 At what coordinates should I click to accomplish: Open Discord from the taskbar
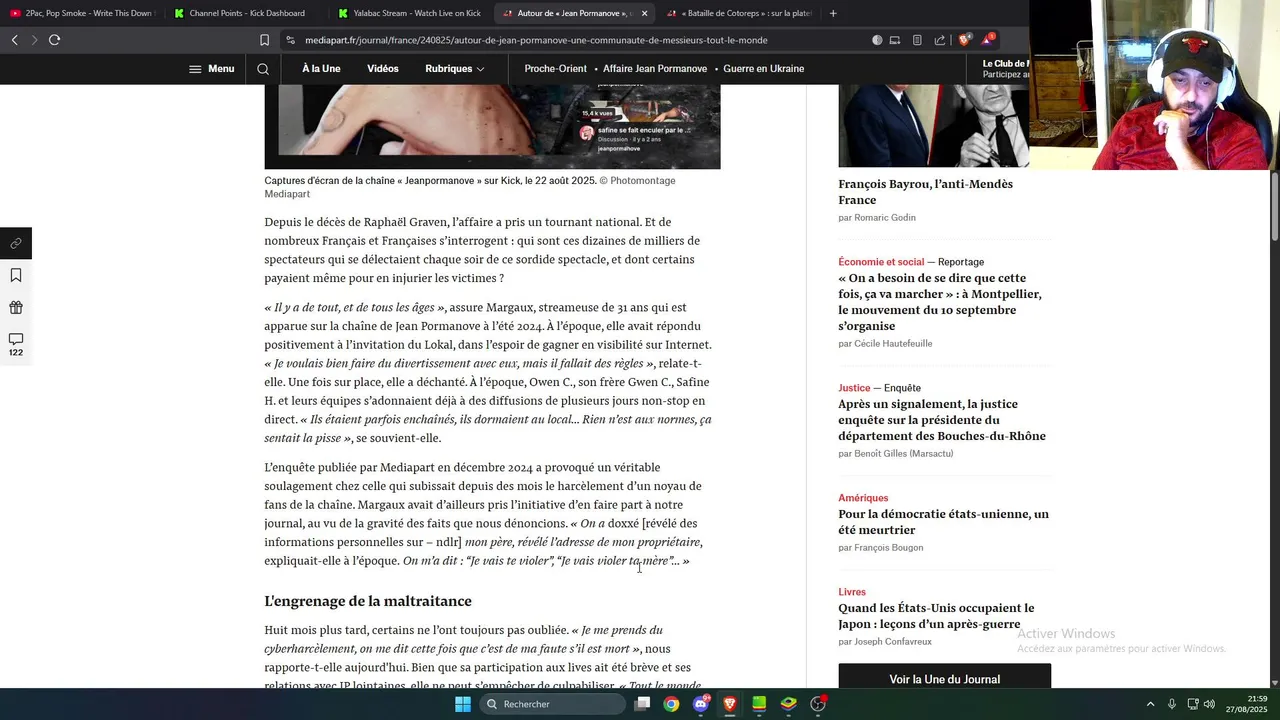(x=701, y=704)
